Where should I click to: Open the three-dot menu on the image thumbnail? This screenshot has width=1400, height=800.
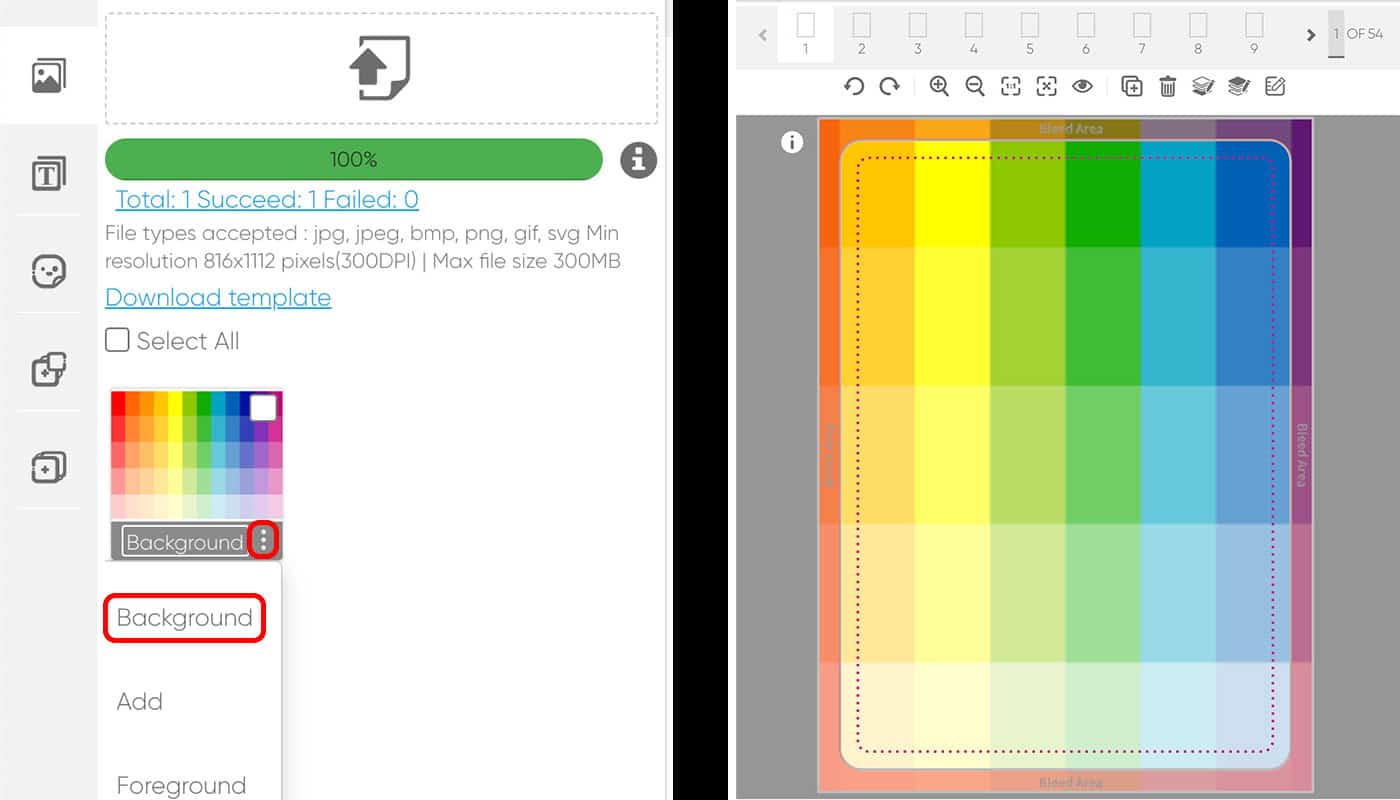pyautogui.click(x=263, y=541)
